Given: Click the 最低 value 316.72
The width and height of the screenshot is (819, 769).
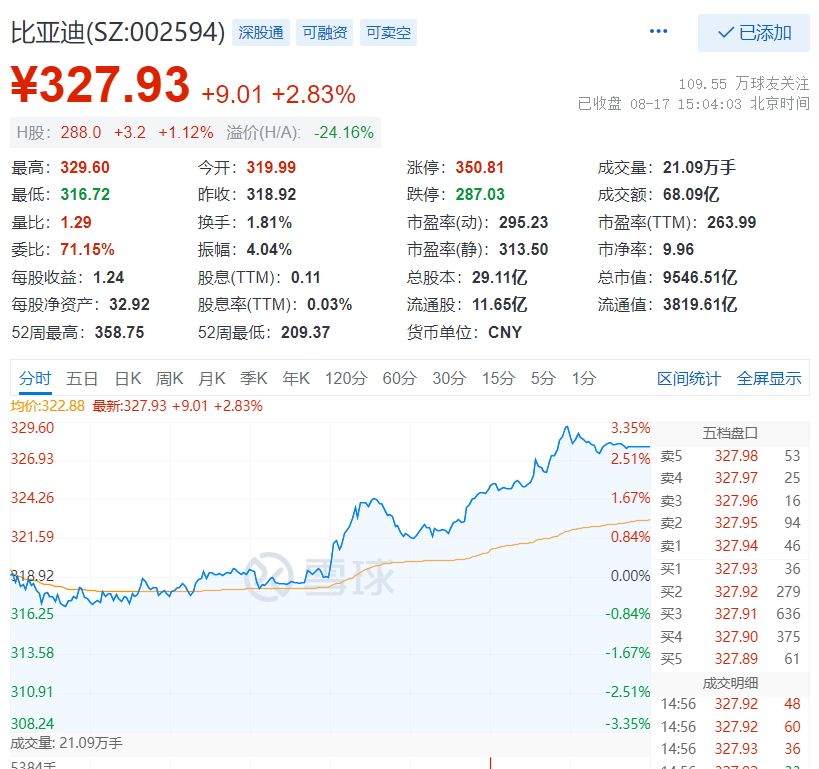Looking at the screenshot, I should [85, 195].
